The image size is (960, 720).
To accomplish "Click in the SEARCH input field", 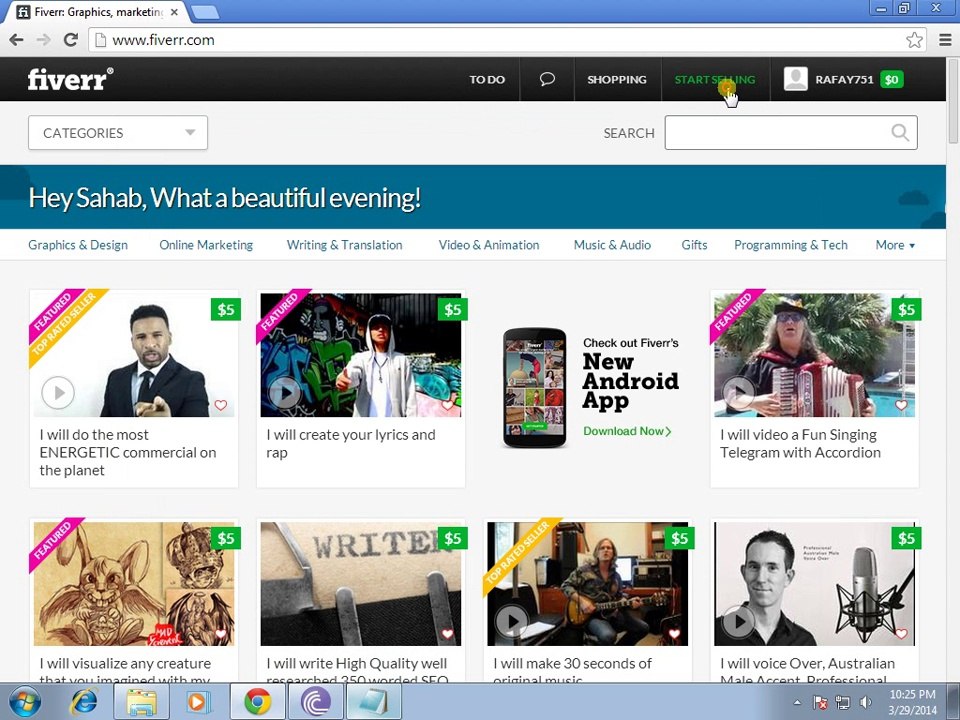I will pyautogui.click(x=791, y=132).
